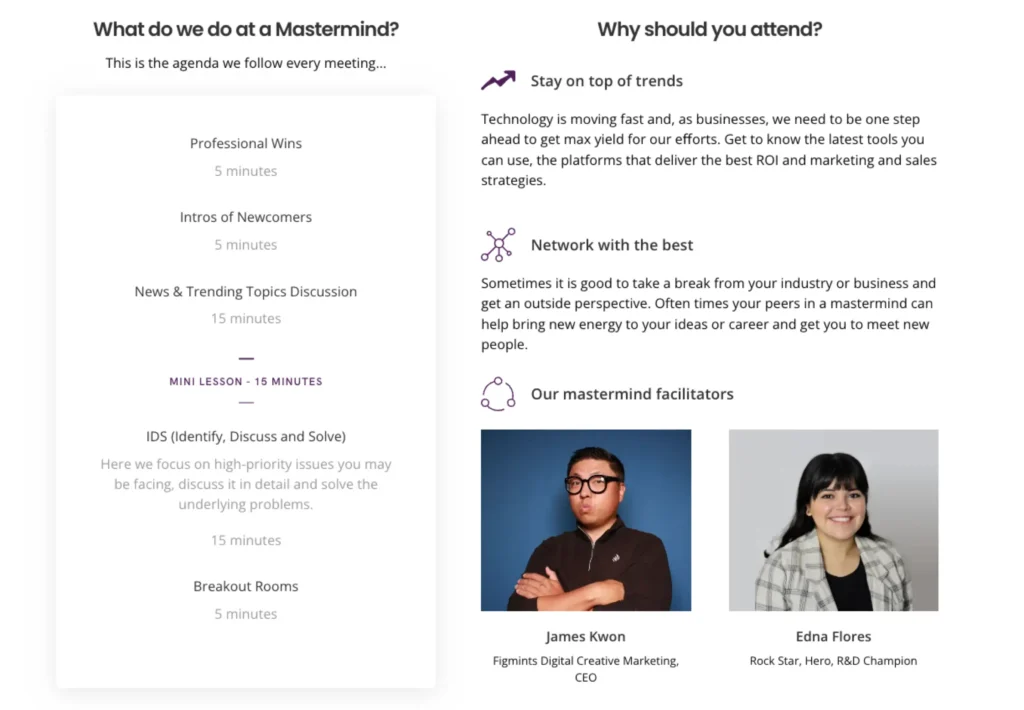Click the 'MINI LESSON - 15 MINUTES' label
Image resolution: width=1024 pixels, height=710 pixels.
(x=246, y=381)
